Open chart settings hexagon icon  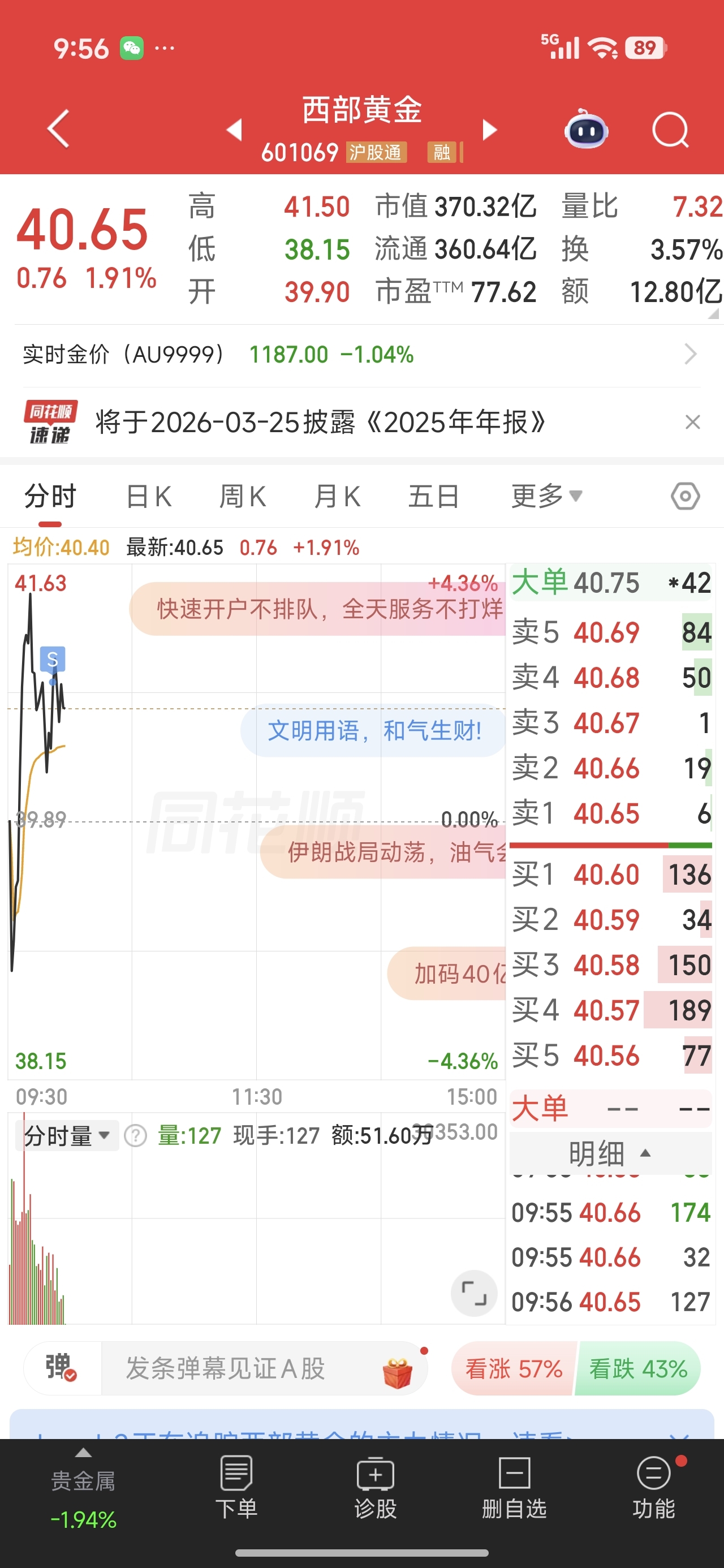685,496
